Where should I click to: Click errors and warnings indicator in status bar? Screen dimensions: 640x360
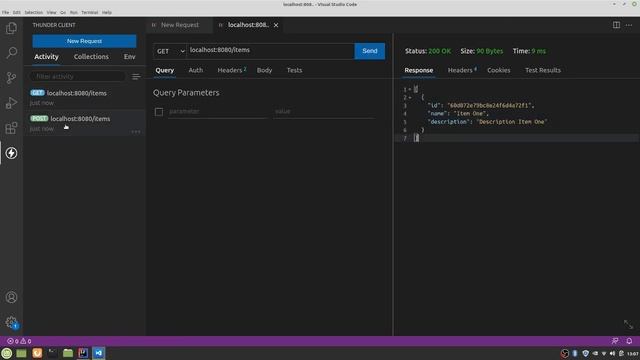(x=19, y=341)
